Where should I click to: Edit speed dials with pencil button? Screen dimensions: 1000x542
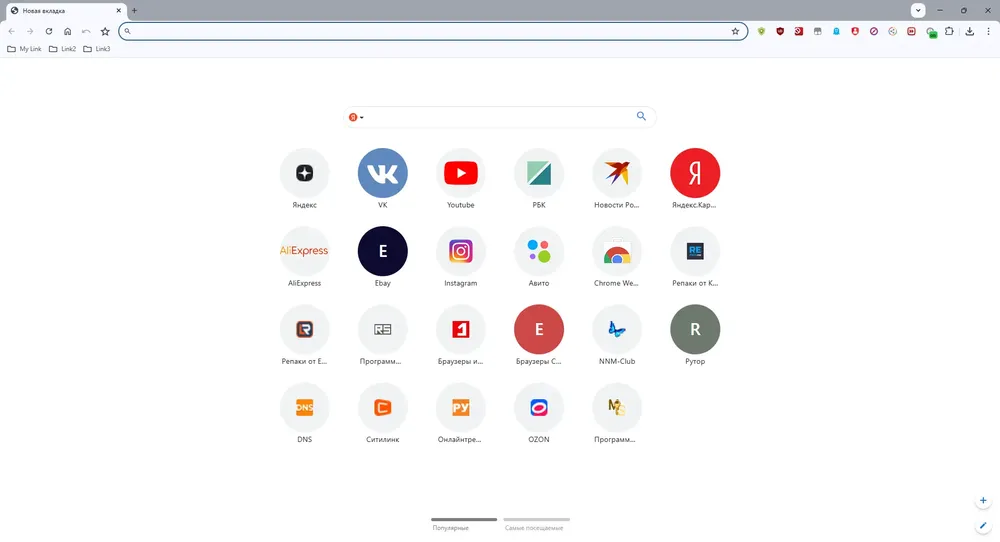pyautogui.click(x=983, y=526)
